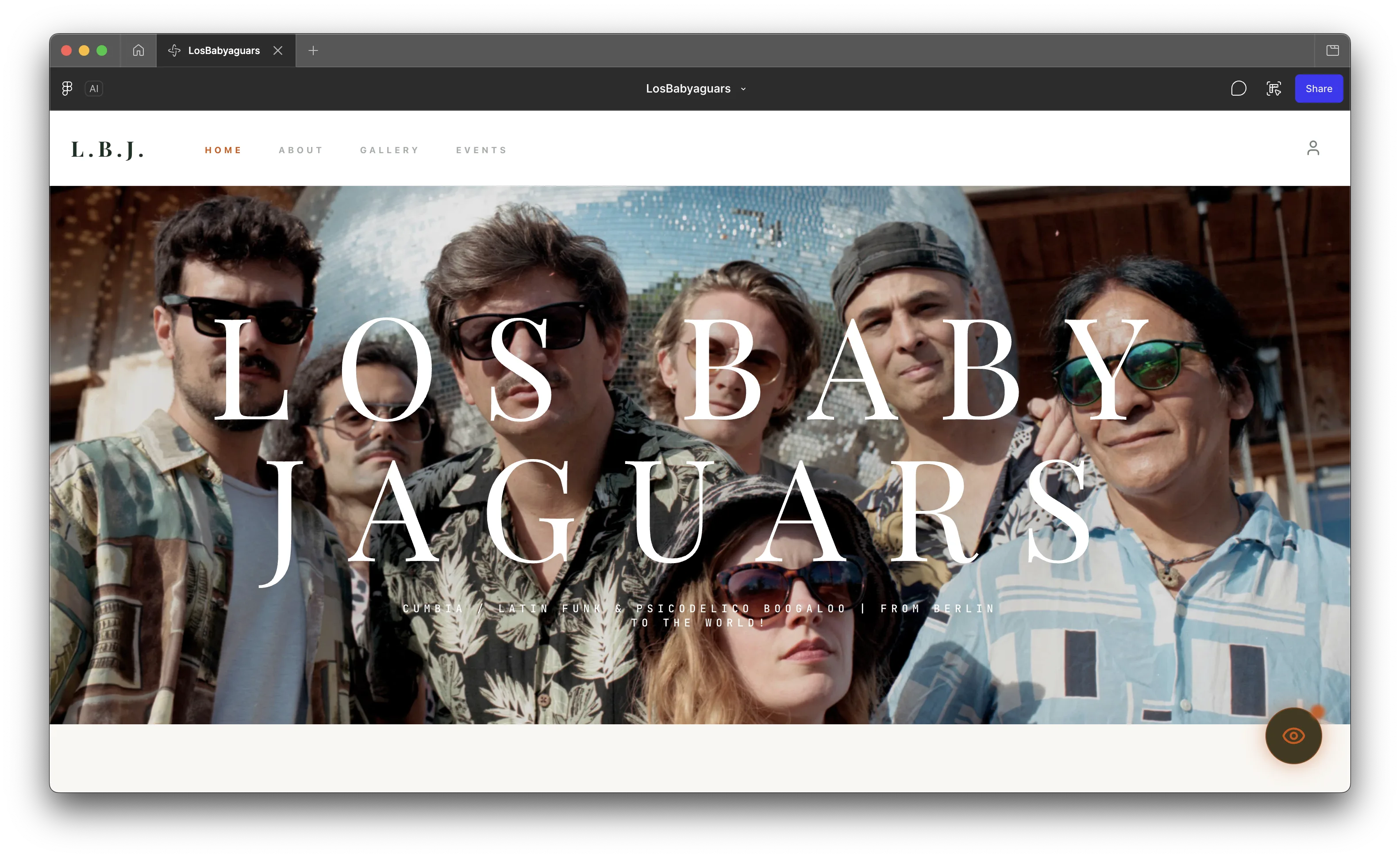Select the LosBabyaguars file tab

[x=226, y=50]
